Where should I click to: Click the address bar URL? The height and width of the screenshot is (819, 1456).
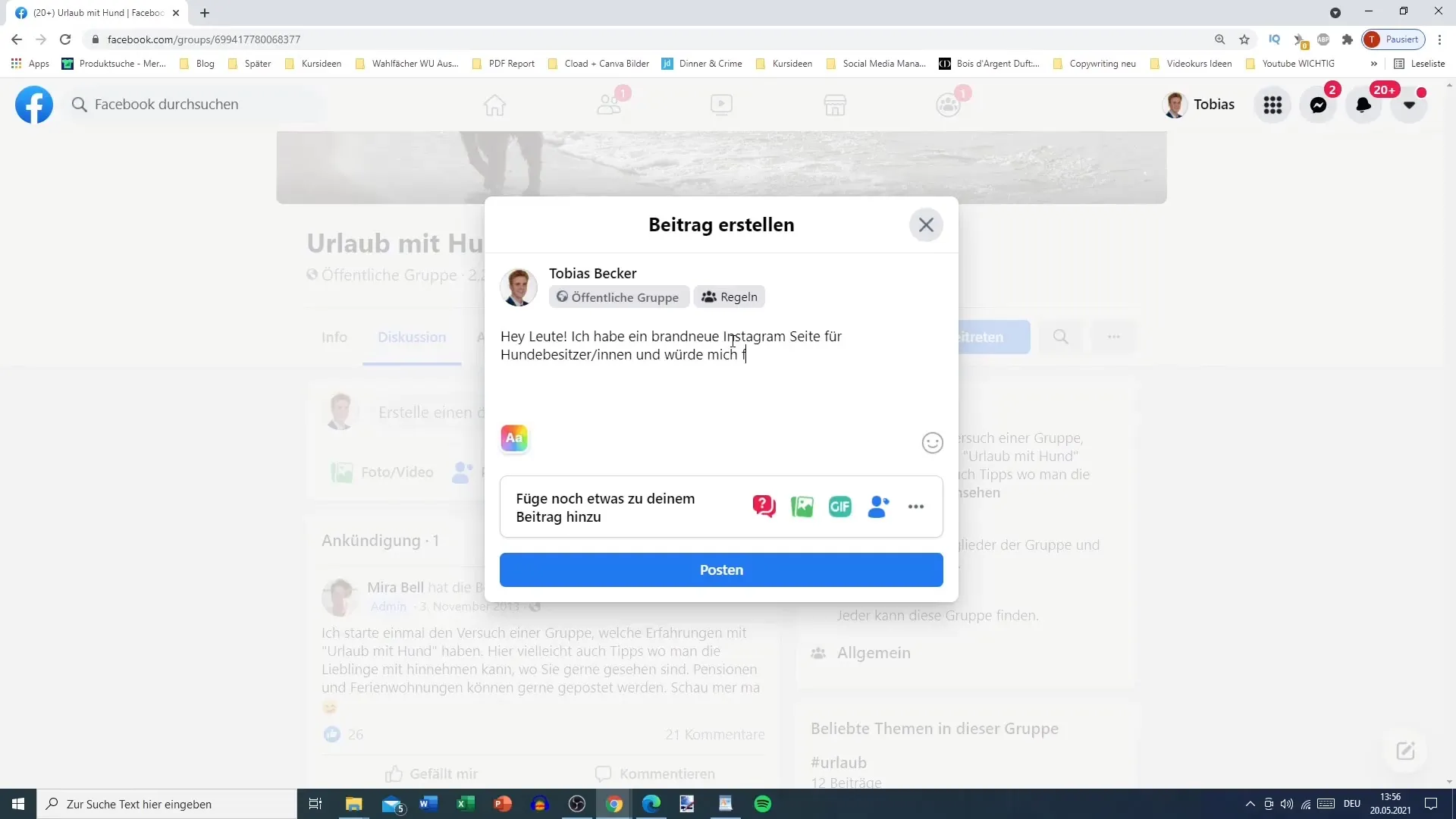(204, 39)
